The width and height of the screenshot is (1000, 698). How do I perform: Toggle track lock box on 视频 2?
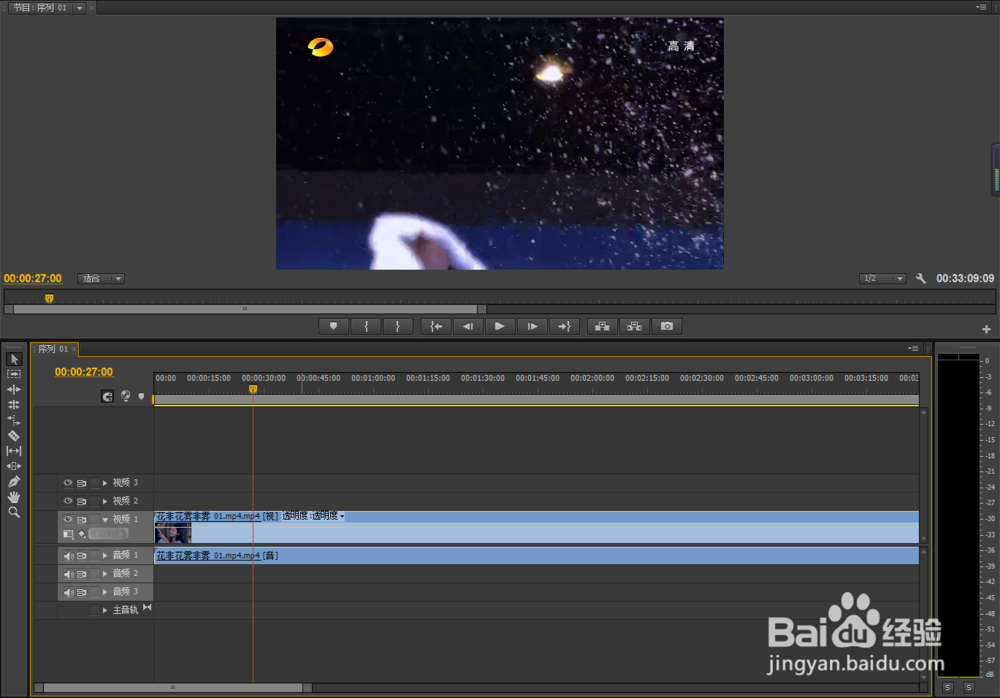95,501
